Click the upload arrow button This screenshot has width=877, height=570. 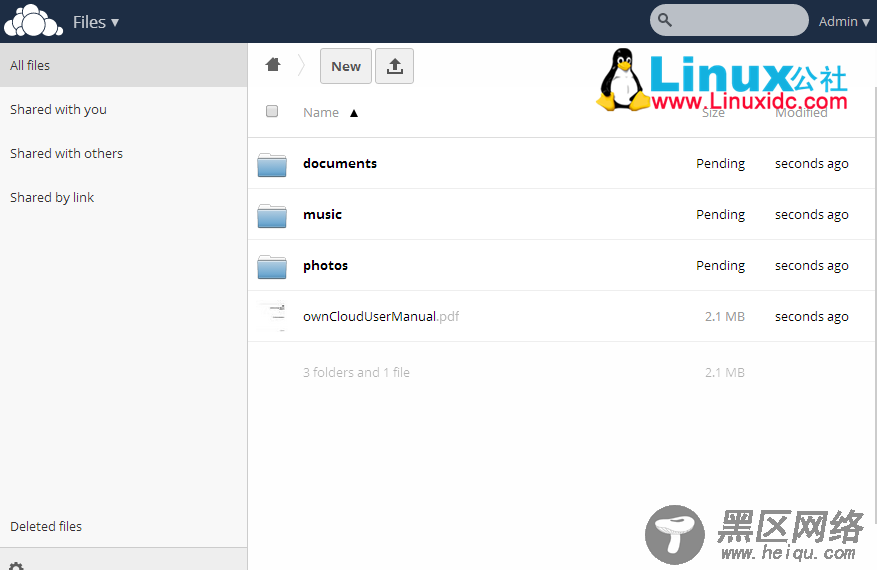coord(394,66)
